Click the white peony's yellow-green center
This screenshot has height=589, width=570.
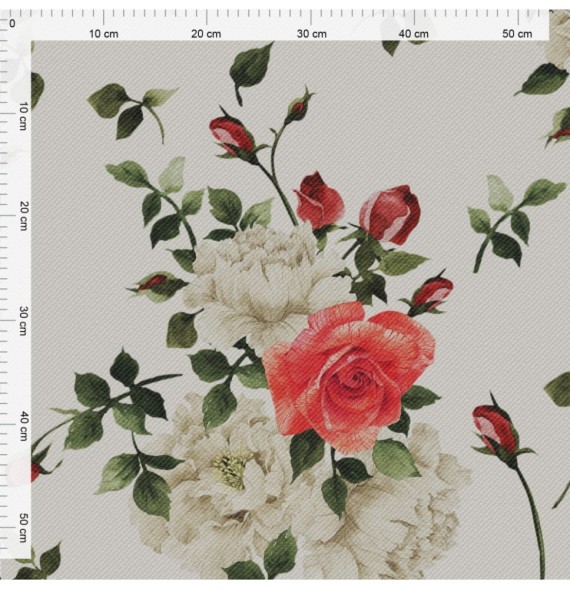[230, 470]
